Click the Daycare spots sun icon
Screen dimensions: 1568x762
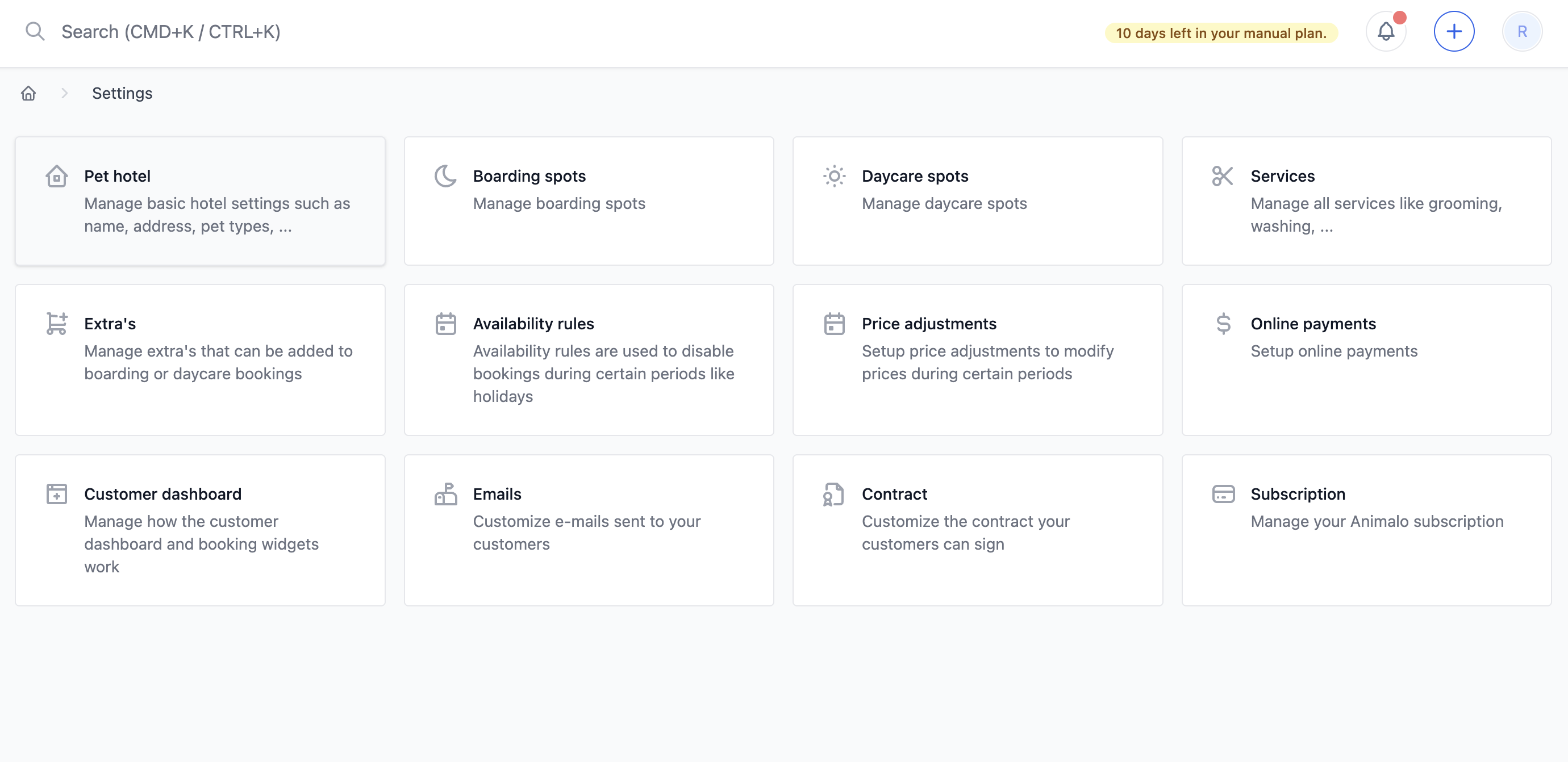coord(834,177)
